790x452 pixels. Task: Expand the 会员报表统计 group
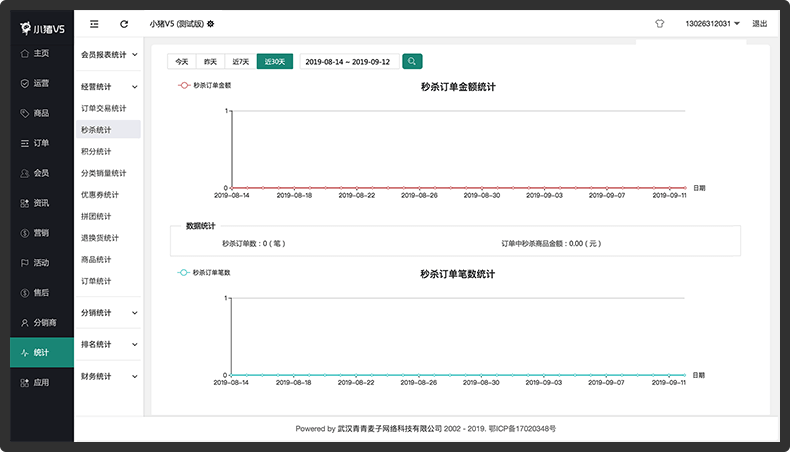109,54
